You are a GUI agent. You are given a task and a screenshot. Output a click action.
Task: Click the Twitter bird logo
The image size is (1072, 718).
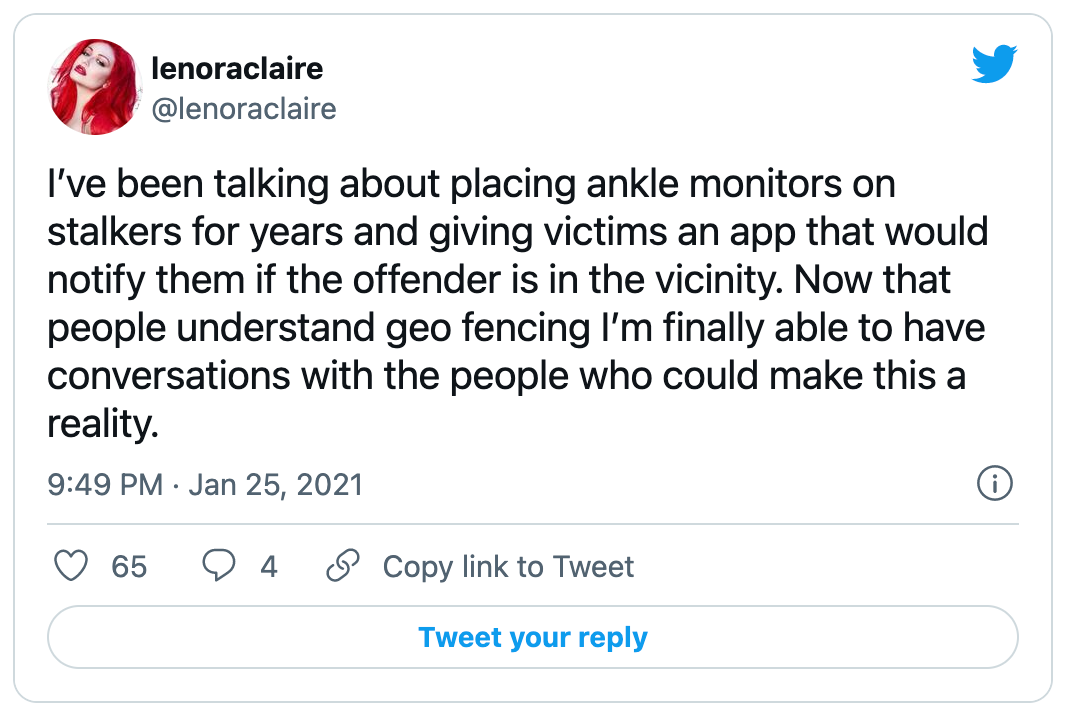[x=994, y=65]
